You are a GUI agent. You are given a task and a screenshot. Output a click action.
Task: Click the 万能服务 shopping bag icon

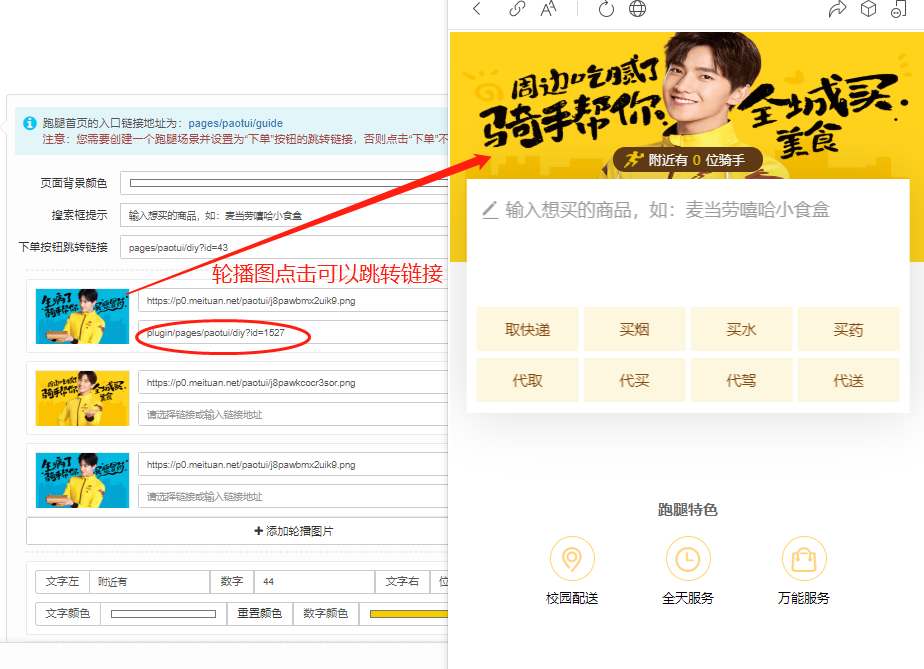click(x=804, y=559)
